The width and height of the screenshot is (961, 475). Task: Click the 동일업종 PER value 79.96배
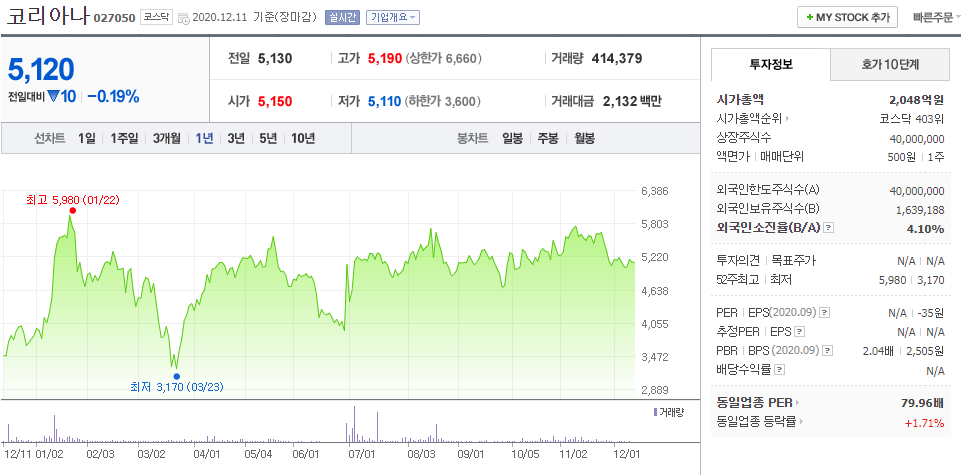pyautogui.click(x=922, y=403)
